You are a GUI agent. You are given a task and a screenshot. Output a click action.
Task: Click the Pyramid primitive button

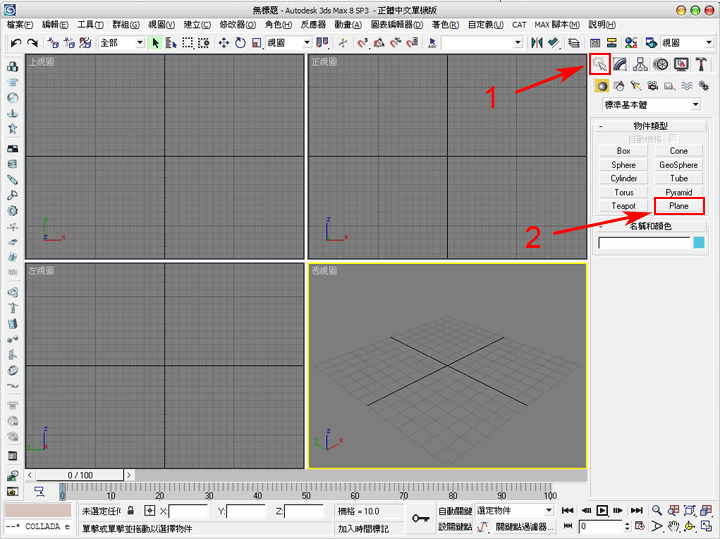point(679,192)
